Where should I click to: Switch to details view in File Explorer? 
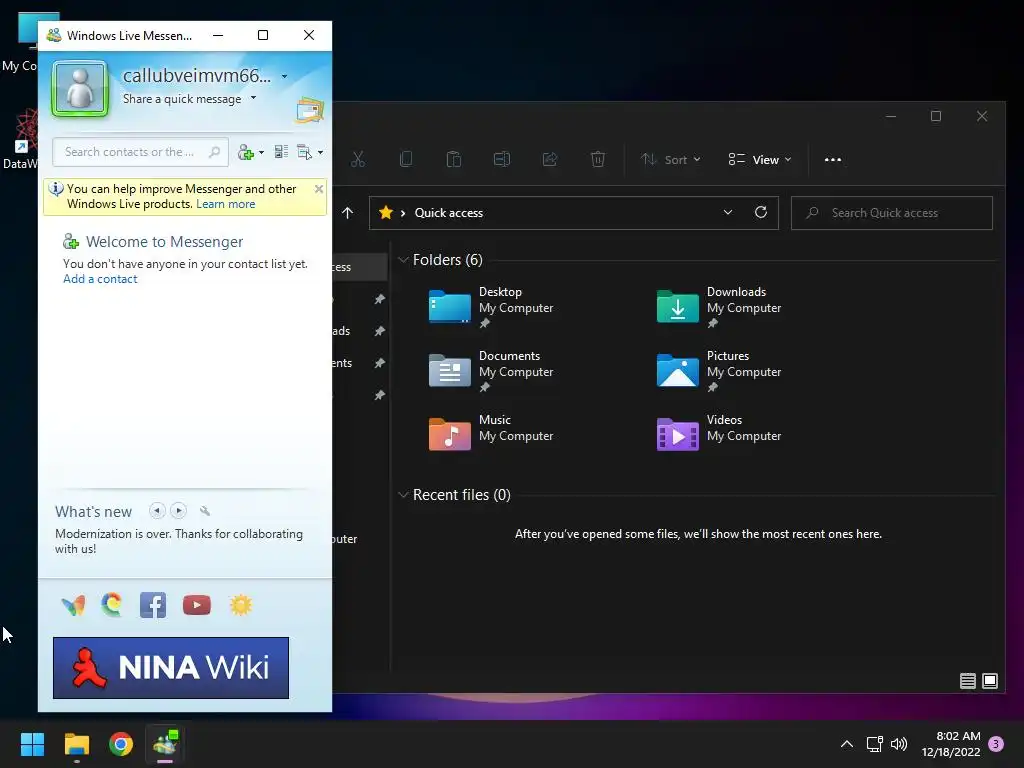coord(968,681)
